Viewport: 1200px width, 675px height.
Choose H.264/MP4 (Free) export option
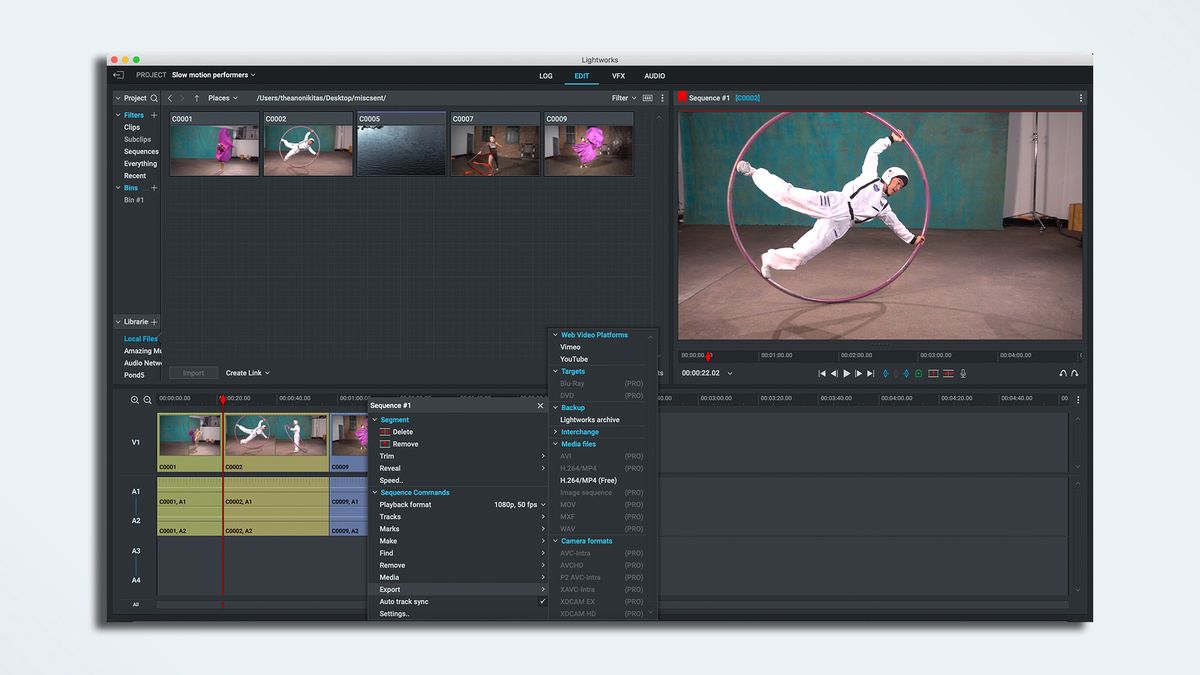(588, 481)
